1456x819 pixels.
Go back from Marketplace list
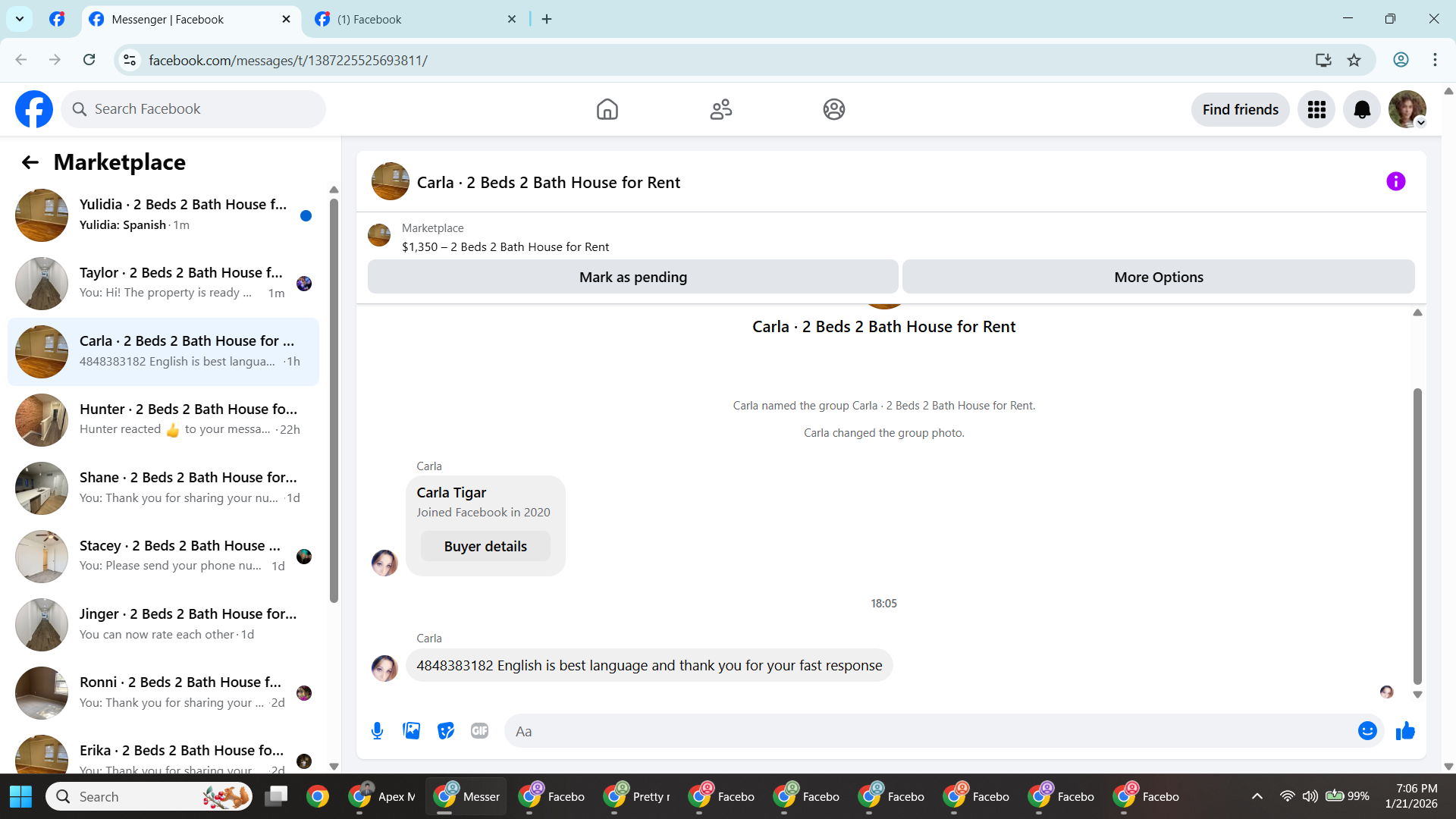click(30, 162)
